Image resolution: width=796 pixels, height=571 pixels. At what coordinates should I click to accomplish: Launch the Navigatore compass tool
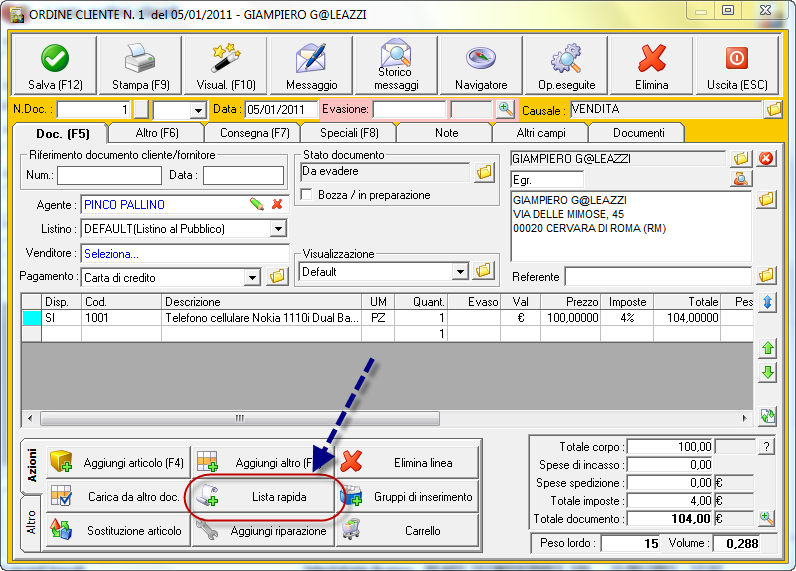coord(481,66)
